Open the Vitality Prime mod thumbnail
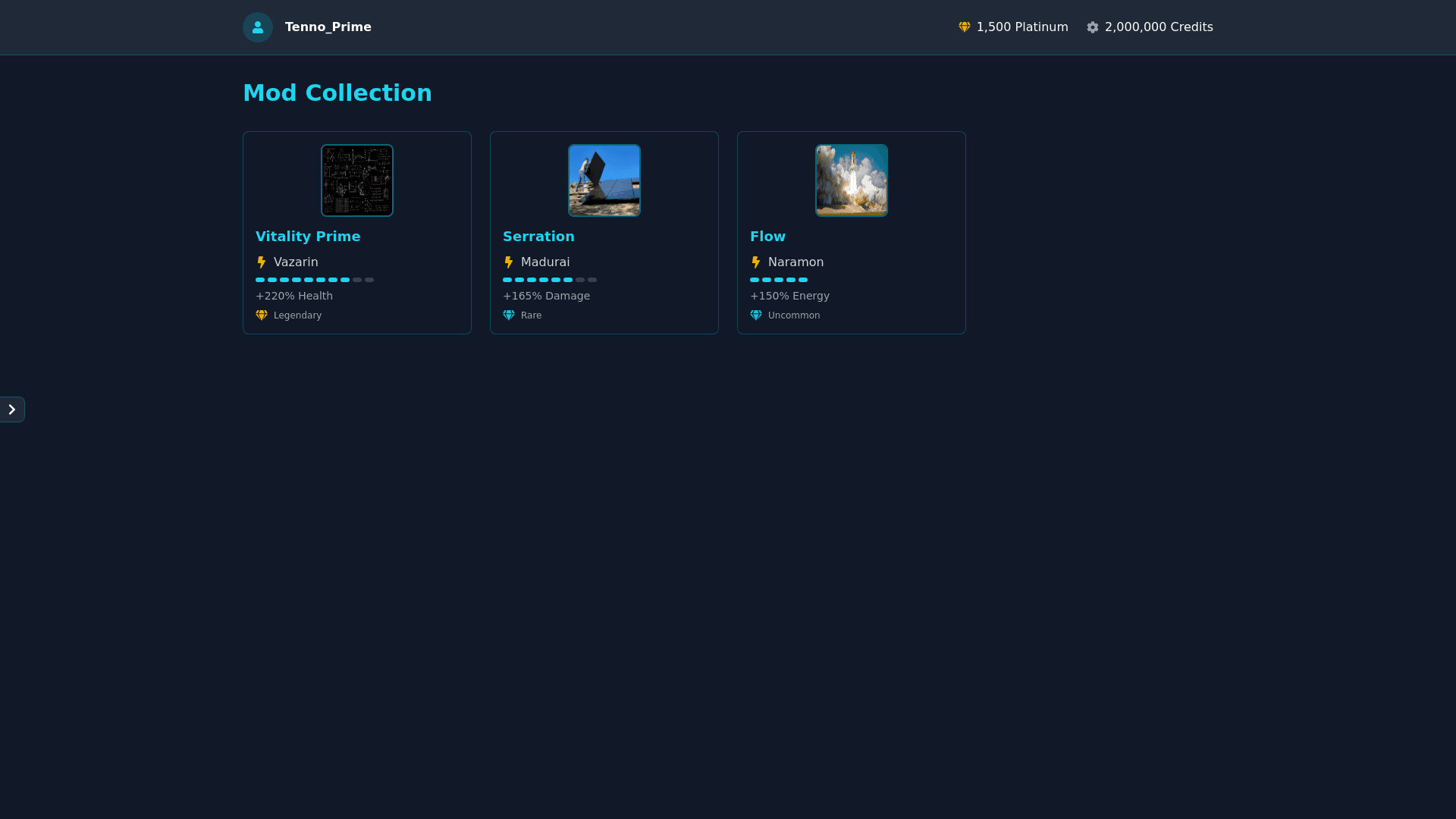Image resolution: width=1456 pixels, height=819 pixels. [357, 180]
